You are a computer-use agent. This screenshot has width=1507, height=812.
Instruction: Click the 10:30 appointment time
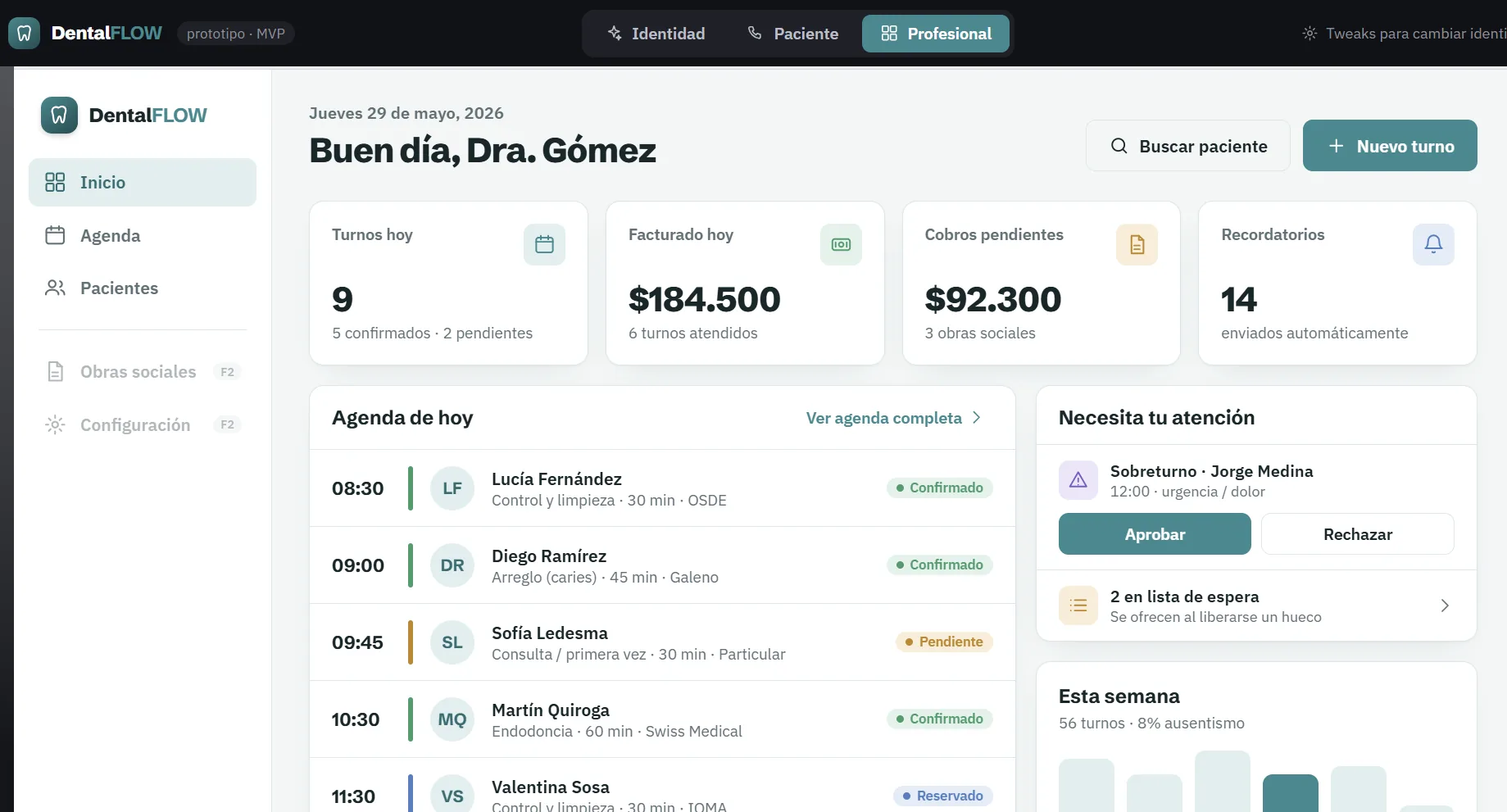356,719
